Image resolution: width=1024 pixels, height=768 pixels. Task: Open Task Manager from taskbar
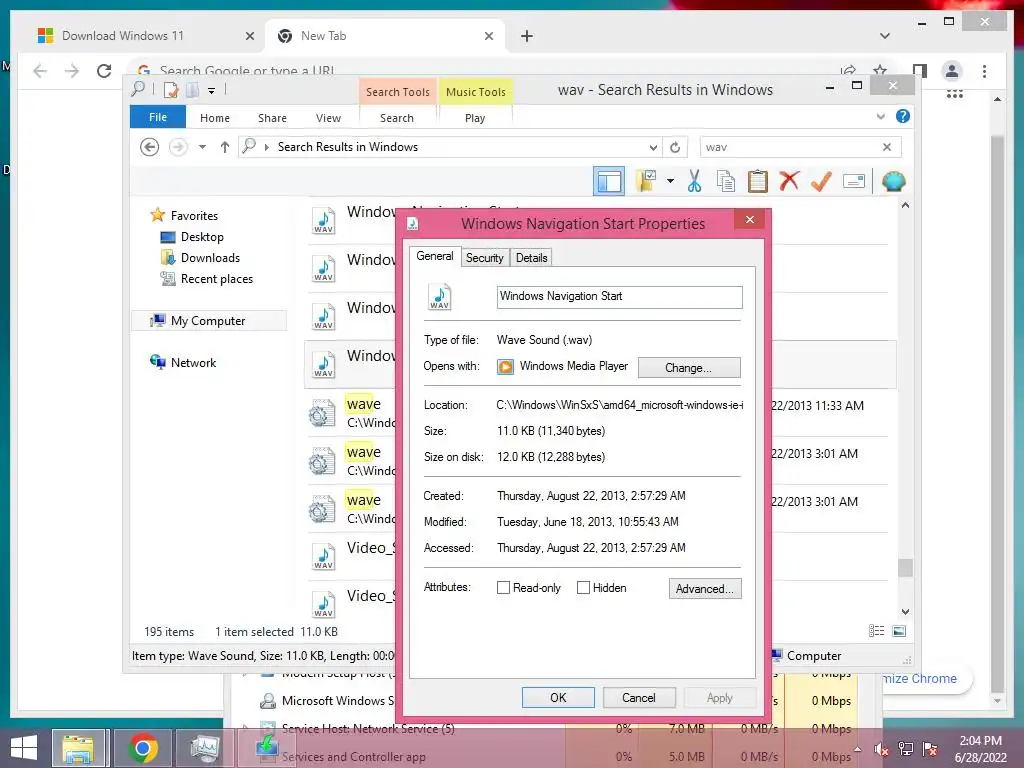coord(205,748)
